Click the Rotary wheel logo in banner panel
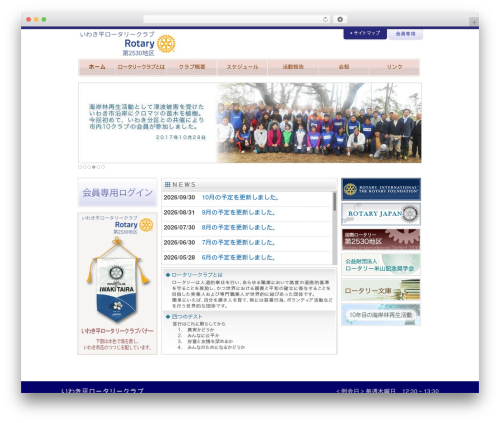The width and height of the screenshot is (500, 423). point(146,225)
